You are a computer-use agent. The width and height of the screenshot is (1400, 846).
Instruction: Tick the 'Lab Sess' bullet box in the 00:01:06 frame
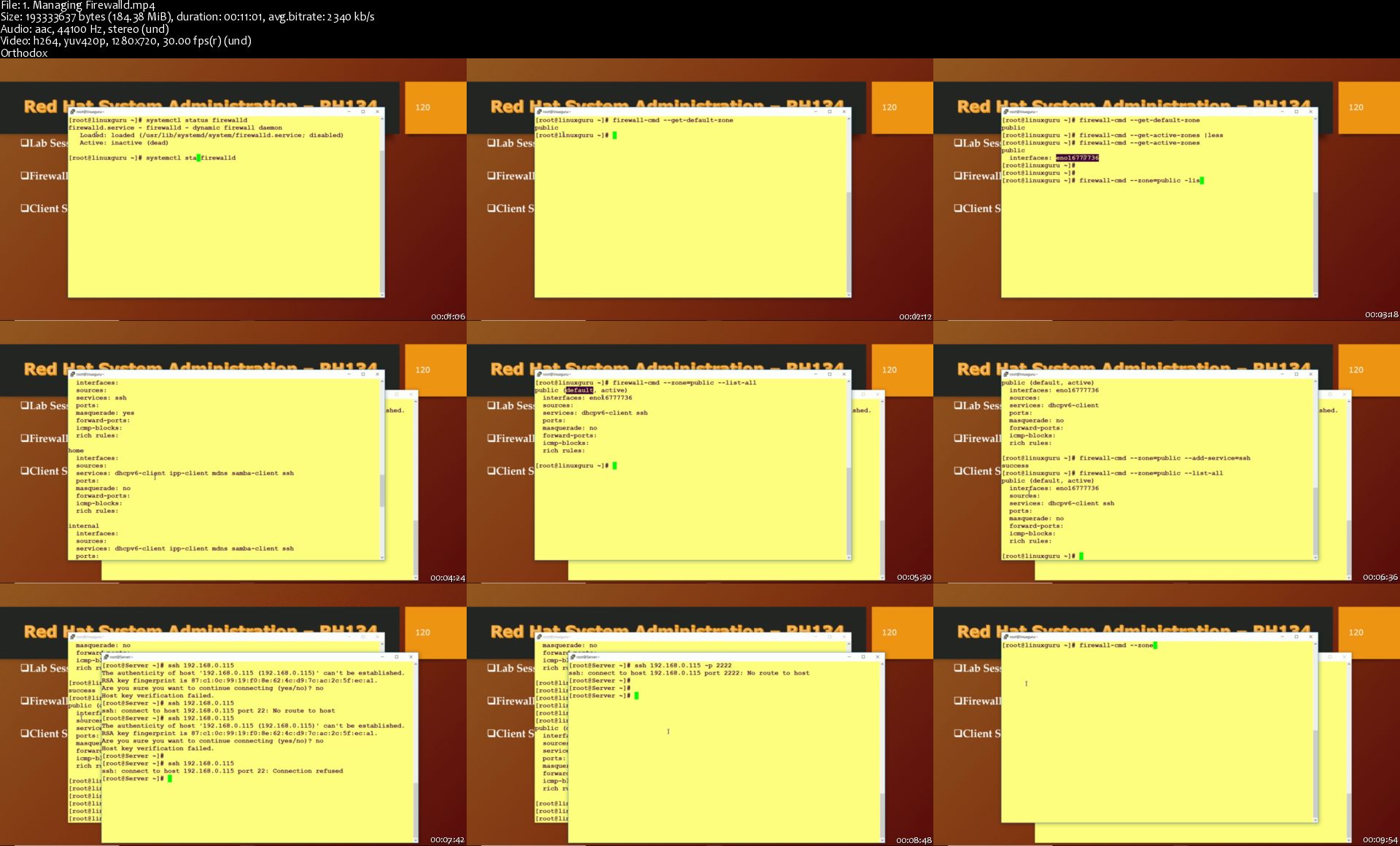[25, 143]
